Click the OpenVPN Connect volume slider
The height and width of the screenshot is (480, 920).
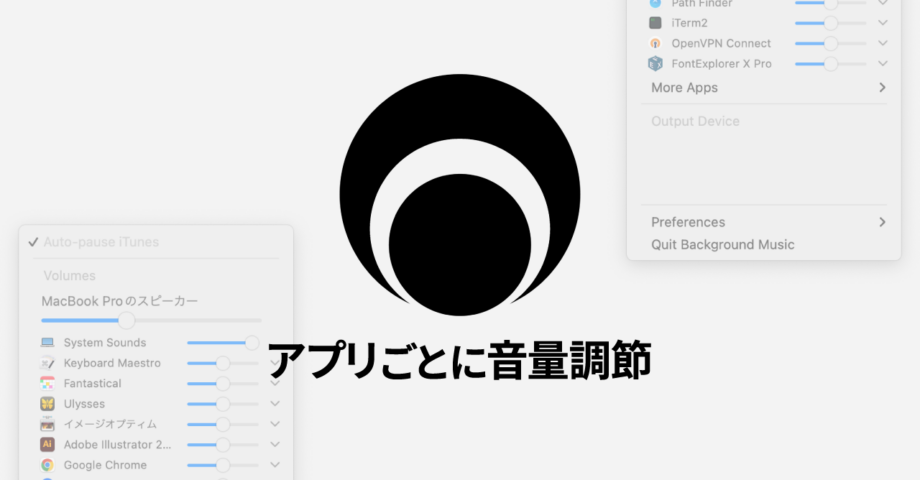831,43
